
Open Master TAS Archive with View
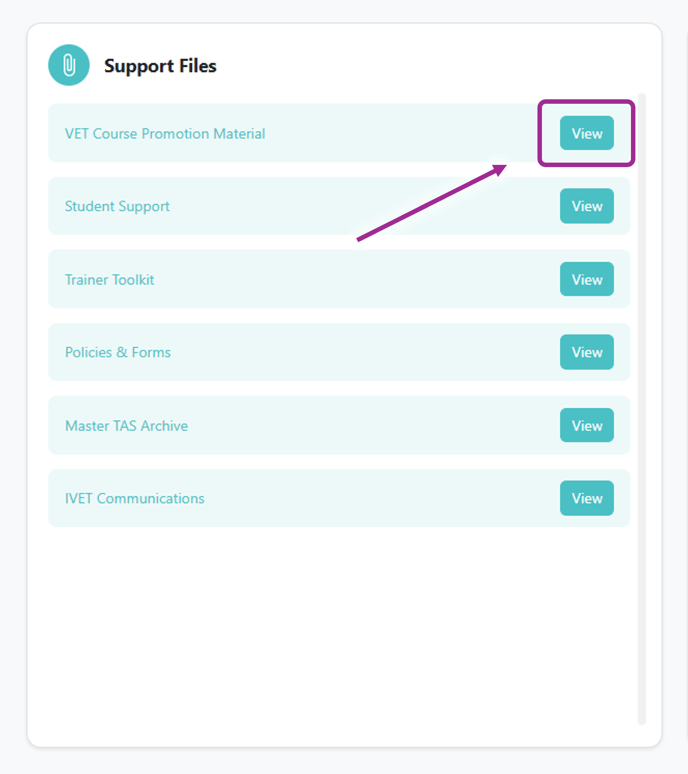[586, 426]
